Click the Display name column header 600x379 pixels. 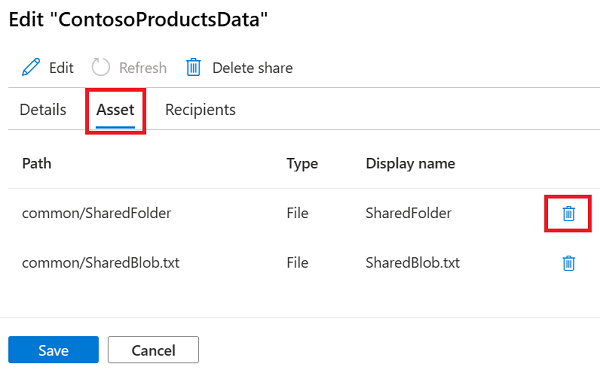point(411,164)
